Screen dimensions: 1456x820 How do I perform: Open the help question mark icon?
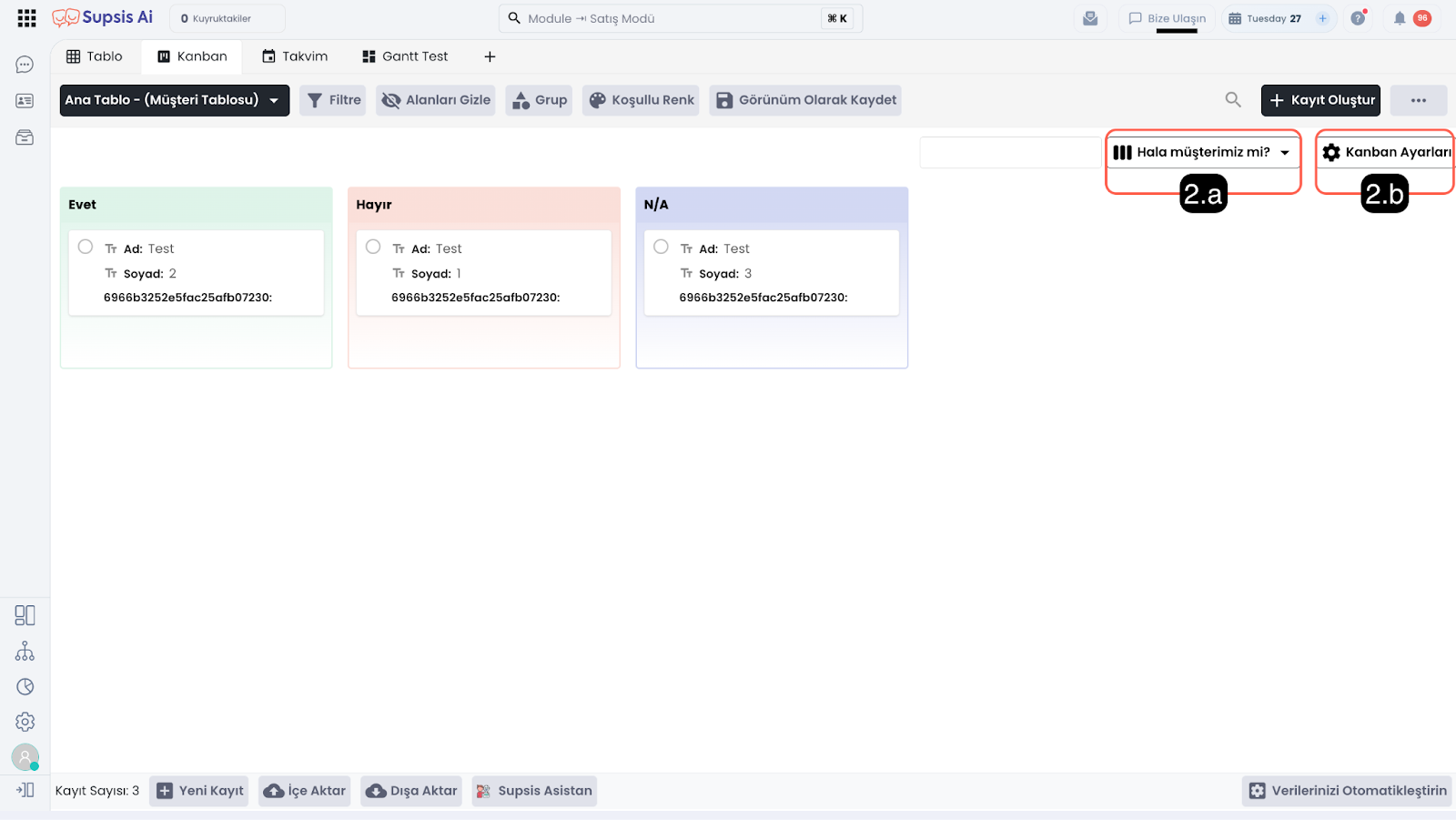tap(1358, 18)
